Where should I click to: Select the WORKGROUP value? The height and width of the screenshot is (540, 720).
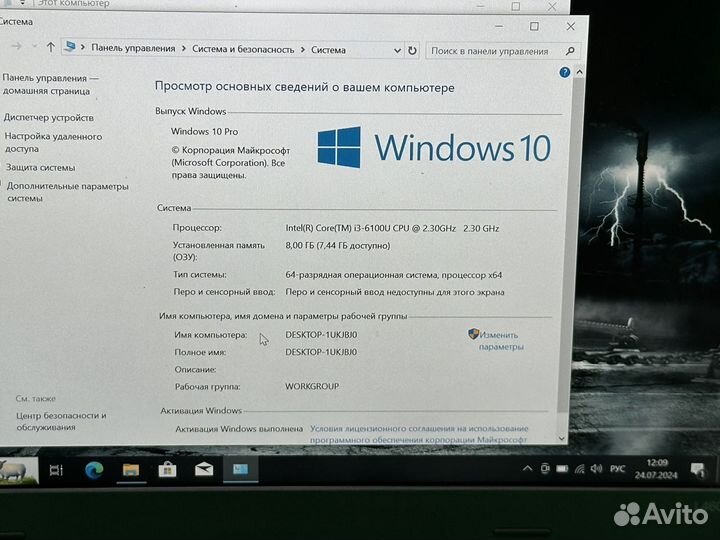point(312,387)
